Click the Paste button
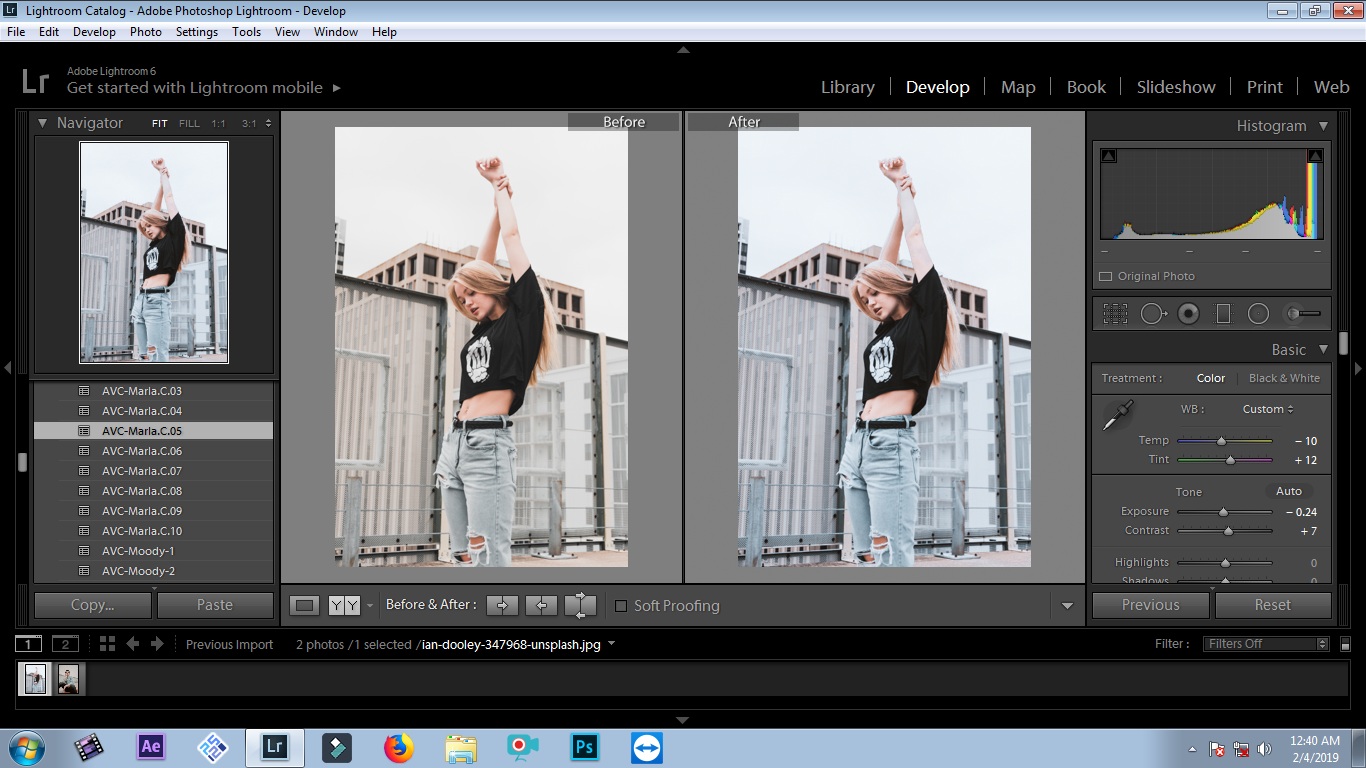Image resolution: width=1366 pixels, height=768 pixels. tap(215, 605)
